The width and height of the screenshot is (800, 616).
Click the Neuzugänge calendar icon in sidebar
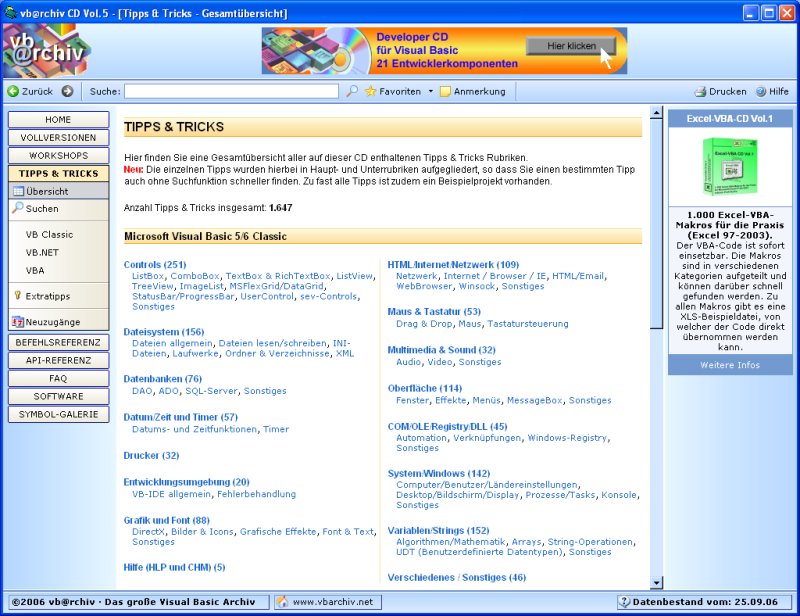[17, 322]
